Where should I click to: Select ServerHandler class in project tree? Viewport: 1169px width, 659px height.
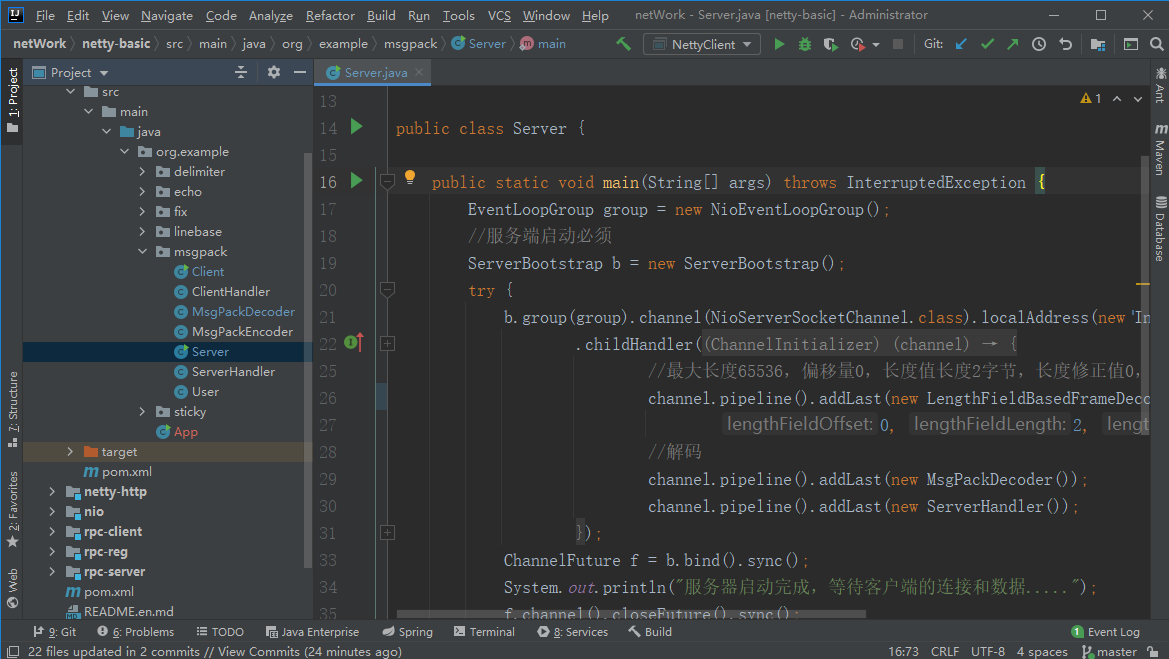(233, 371)
